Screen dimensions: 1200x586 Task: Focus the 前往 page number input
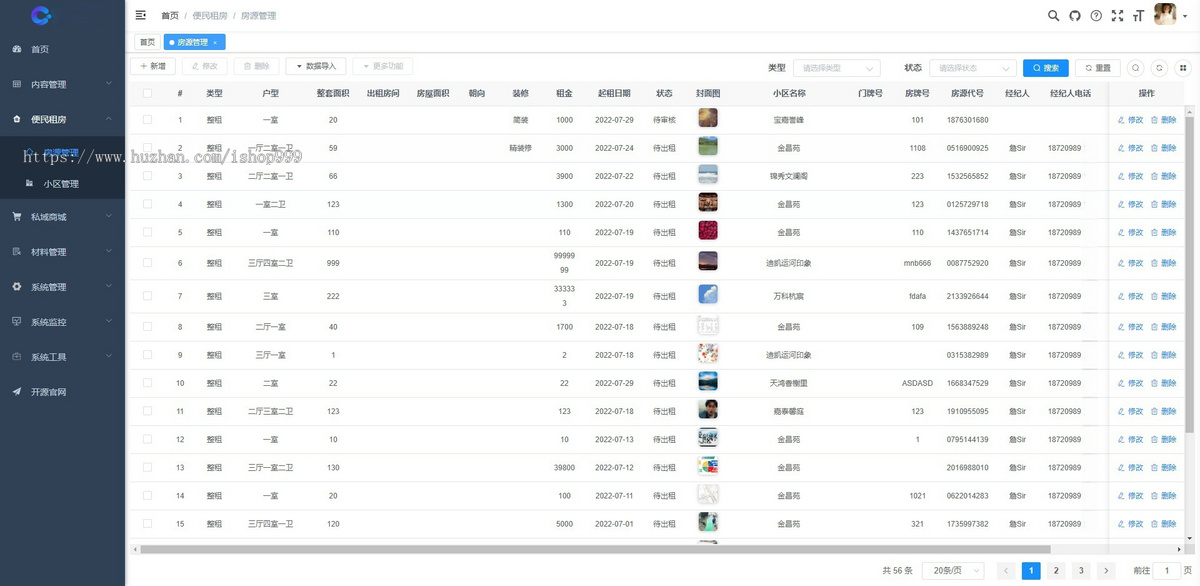[x=1166, y=570]
